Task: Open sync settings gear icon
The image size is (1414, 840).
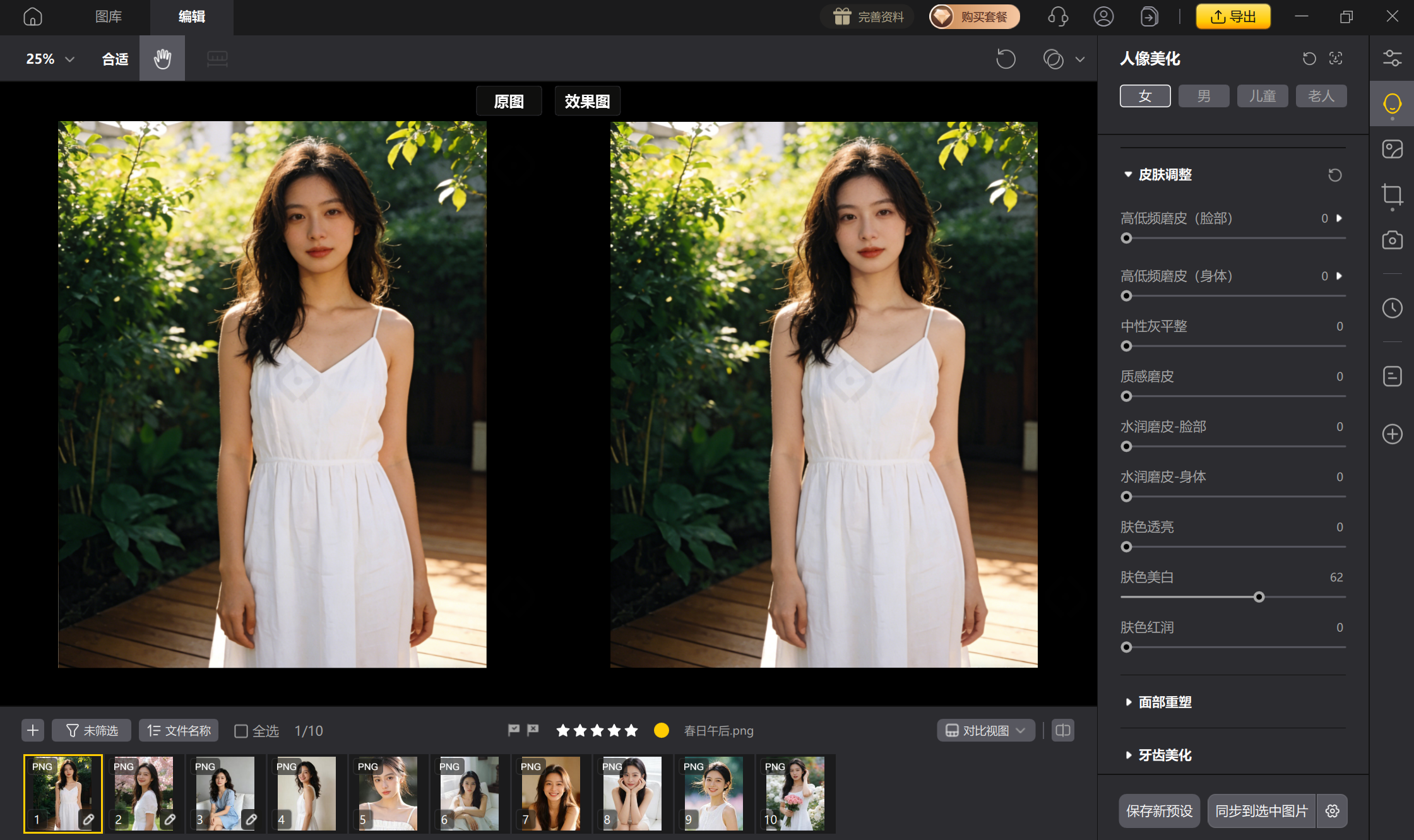Action: point(1332,811)
